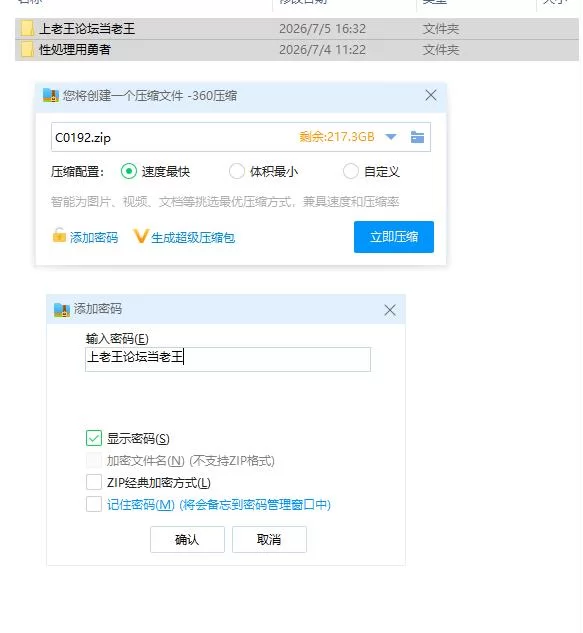This screenshot has height=633, width=583.
Task: Tick the 记住密码(M) checkbox
Action: tap(94, 504)
